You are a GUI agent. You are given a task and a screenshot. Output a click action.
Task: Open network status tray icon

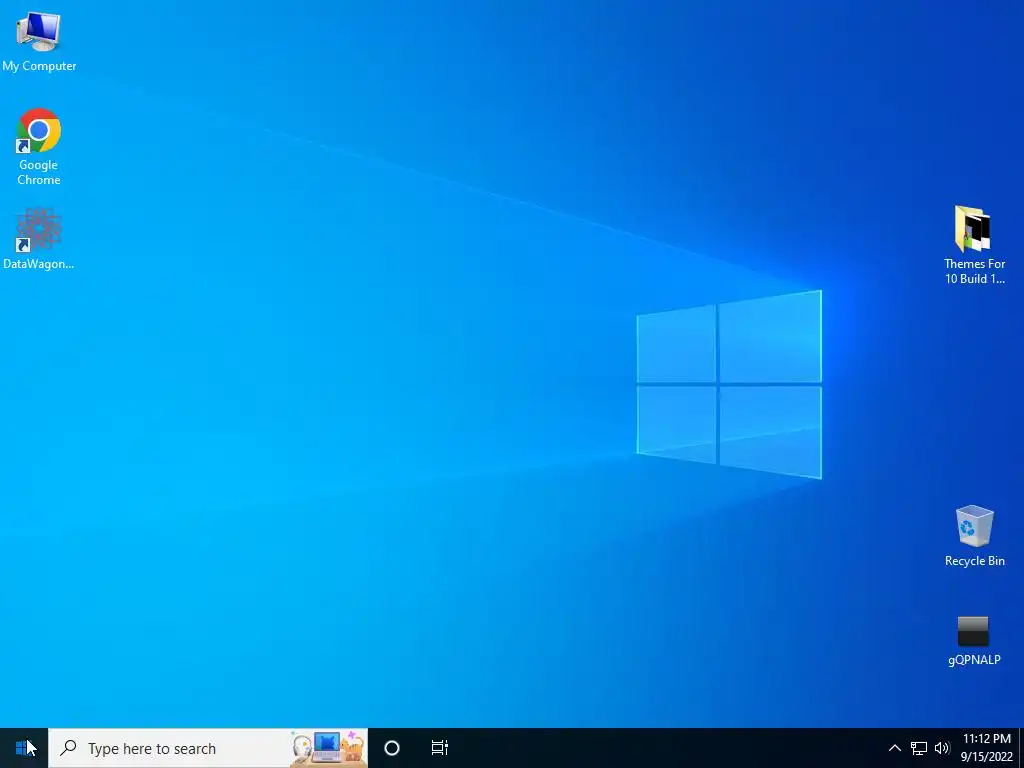[919, 748]
